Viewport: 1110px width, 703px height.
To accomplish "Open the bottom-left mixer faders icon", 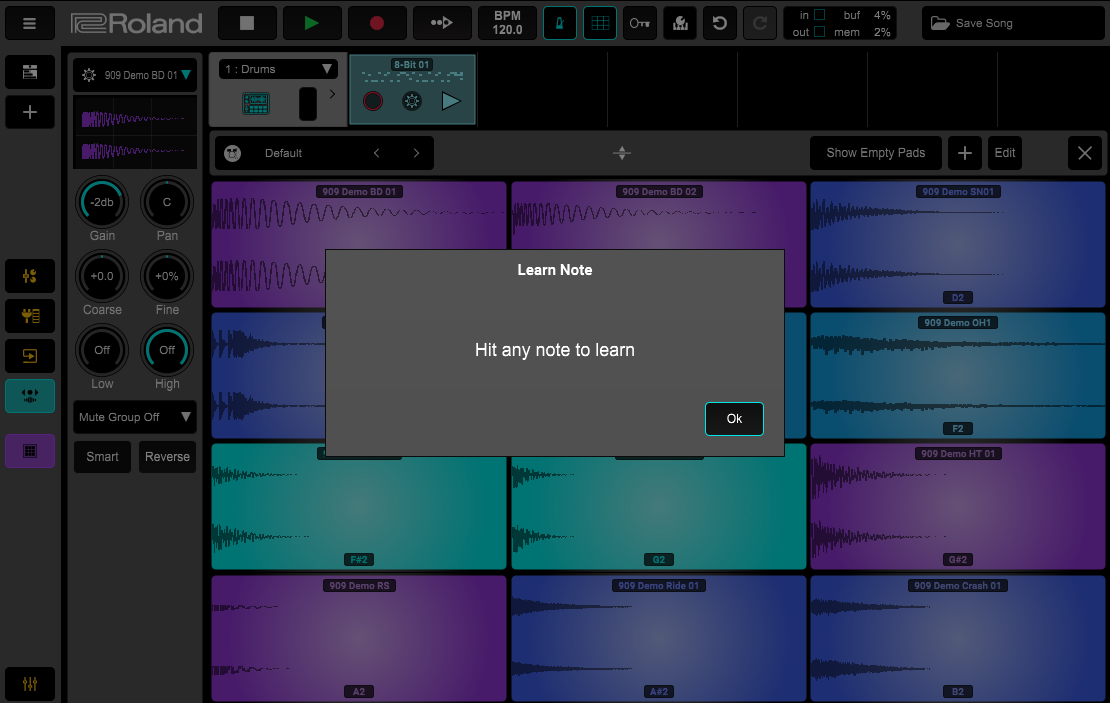I will click(30, 684).
